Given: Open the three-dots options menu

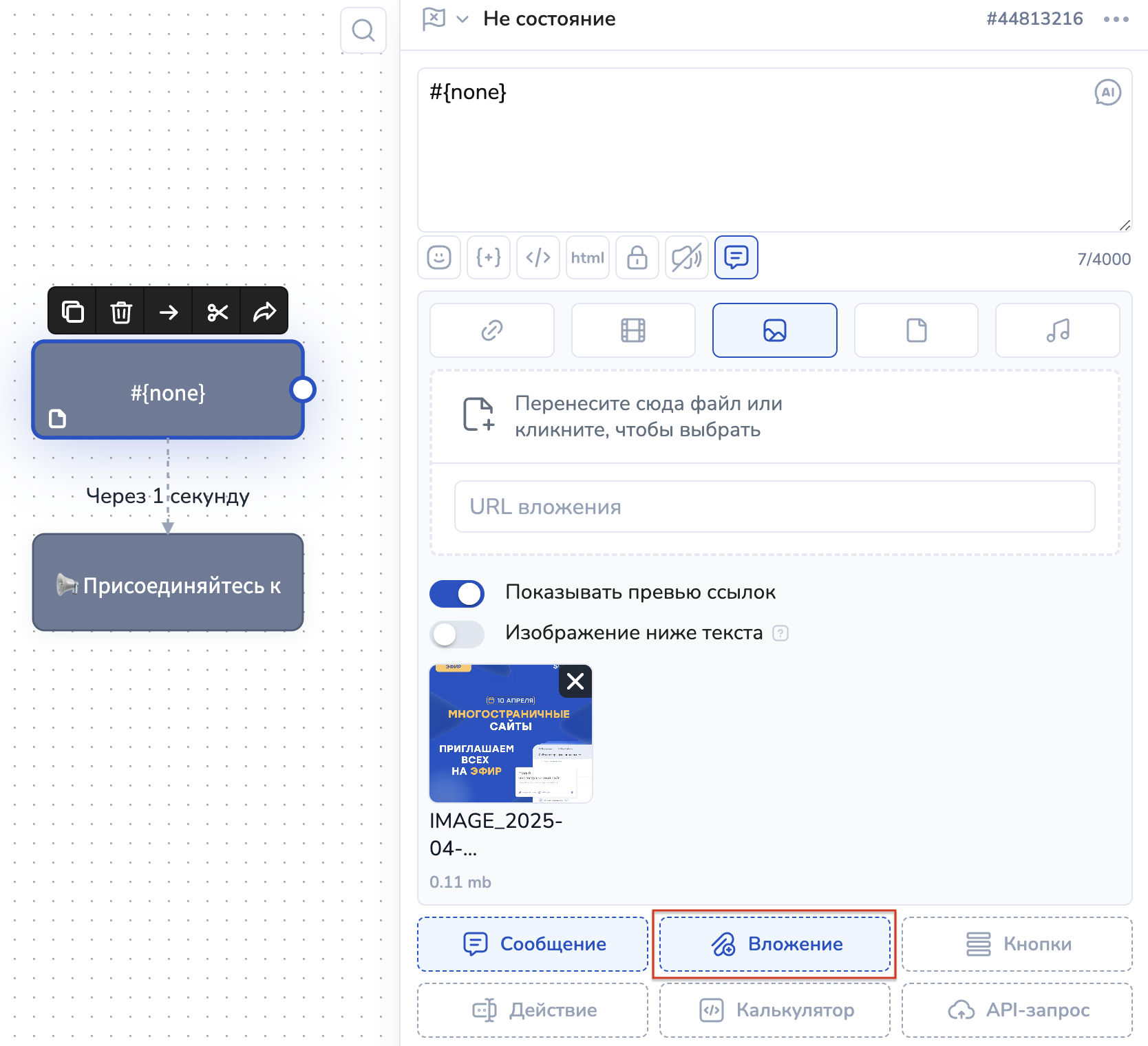Looking at the screenshot, I should point(1116,19).
